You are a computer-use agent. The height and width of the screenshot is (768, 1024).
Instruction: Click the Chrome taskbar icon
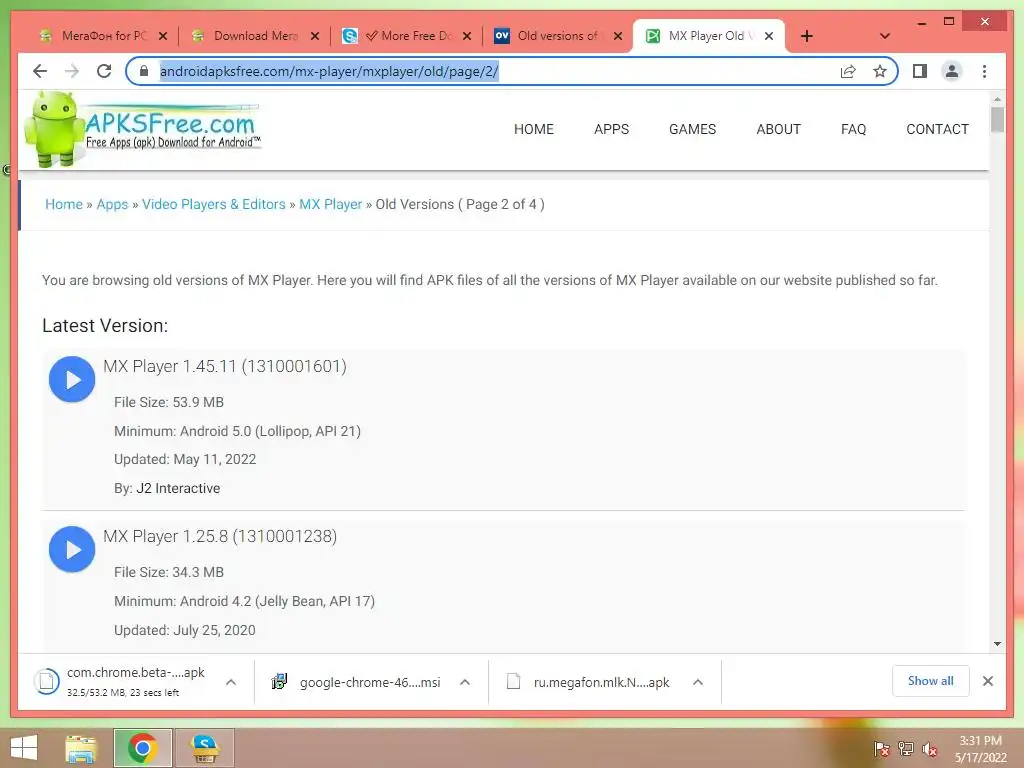coord(142,748)
